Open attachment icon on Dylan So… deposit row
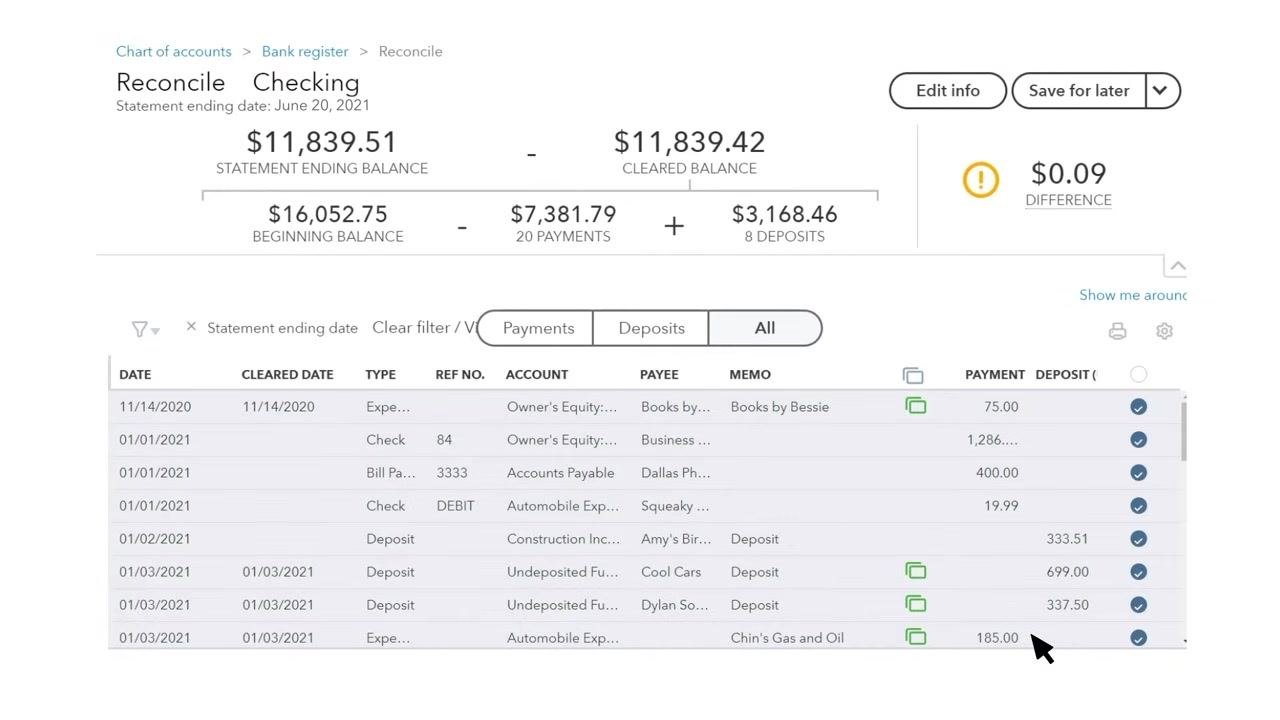Viewport: 1280px width, 720px height. [915, 604]
